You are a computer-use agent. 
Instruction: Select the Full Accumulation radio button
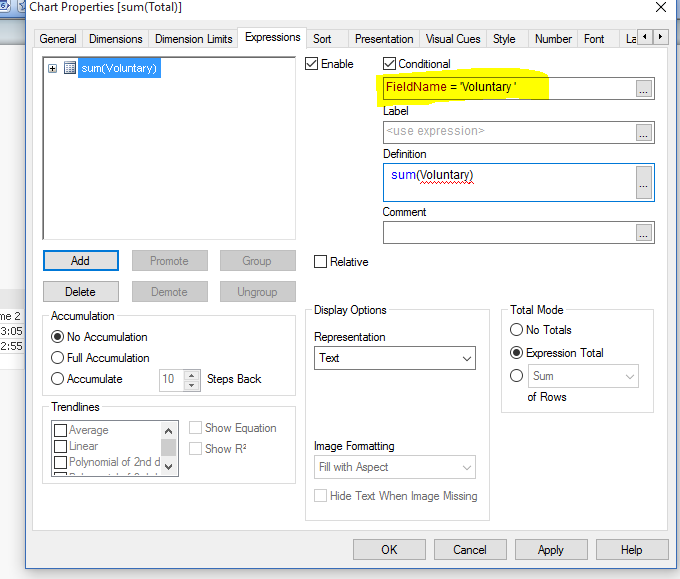(x=59, y=358)
